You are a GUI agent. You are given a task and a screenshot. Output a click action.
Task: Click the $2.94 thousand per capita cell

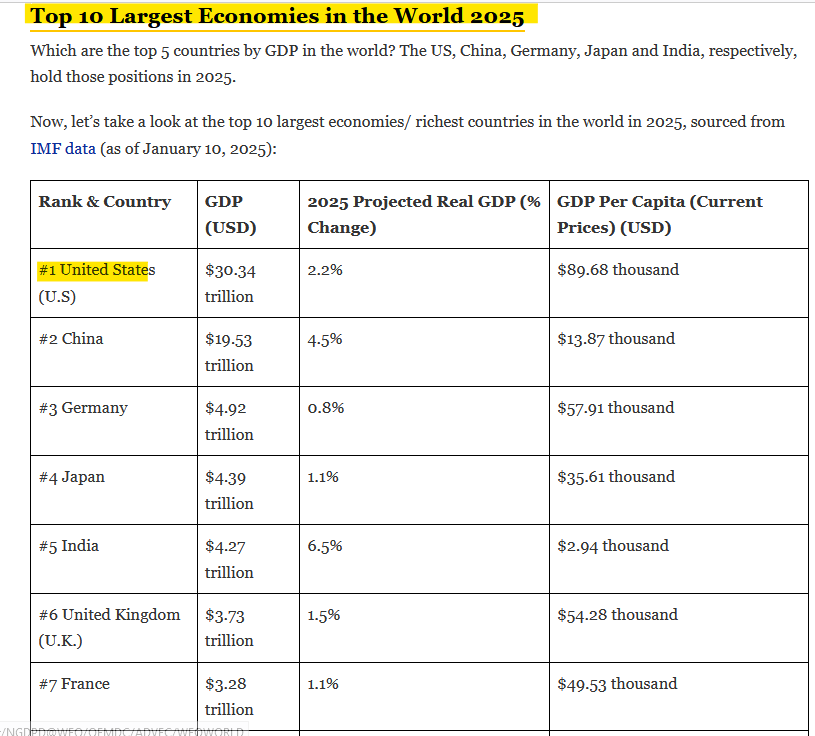[679, 559]
